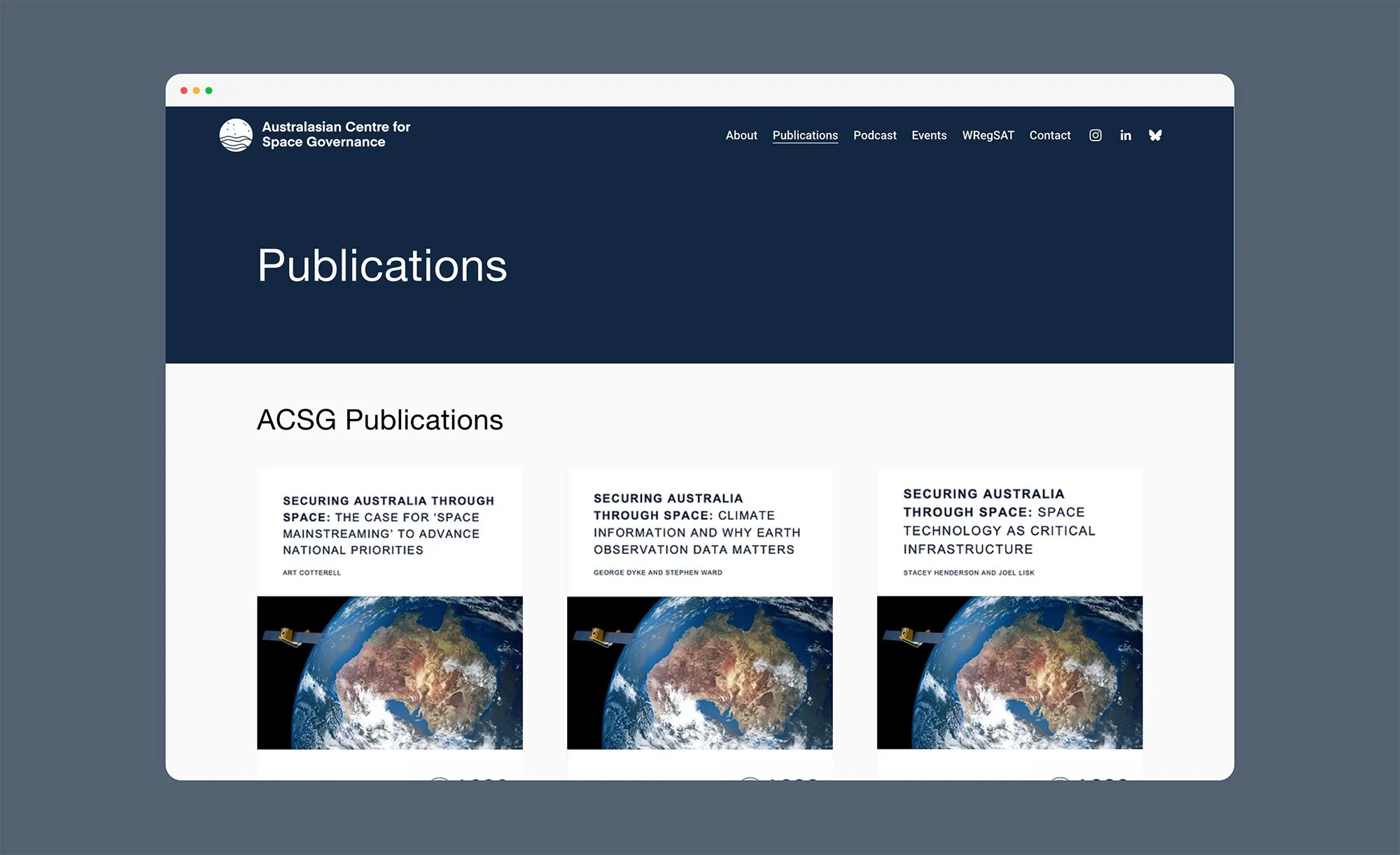Click the Dyke and Ward report Earth image
Viewport: 1400px width, 855px height.
point(699,672)
